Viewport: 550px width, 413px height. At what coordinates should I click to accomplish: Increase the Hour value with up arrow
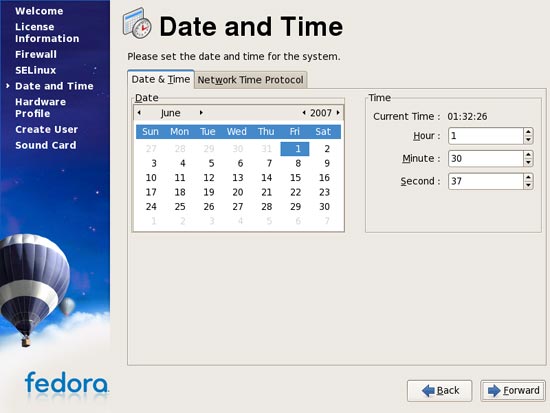(528, 132)
